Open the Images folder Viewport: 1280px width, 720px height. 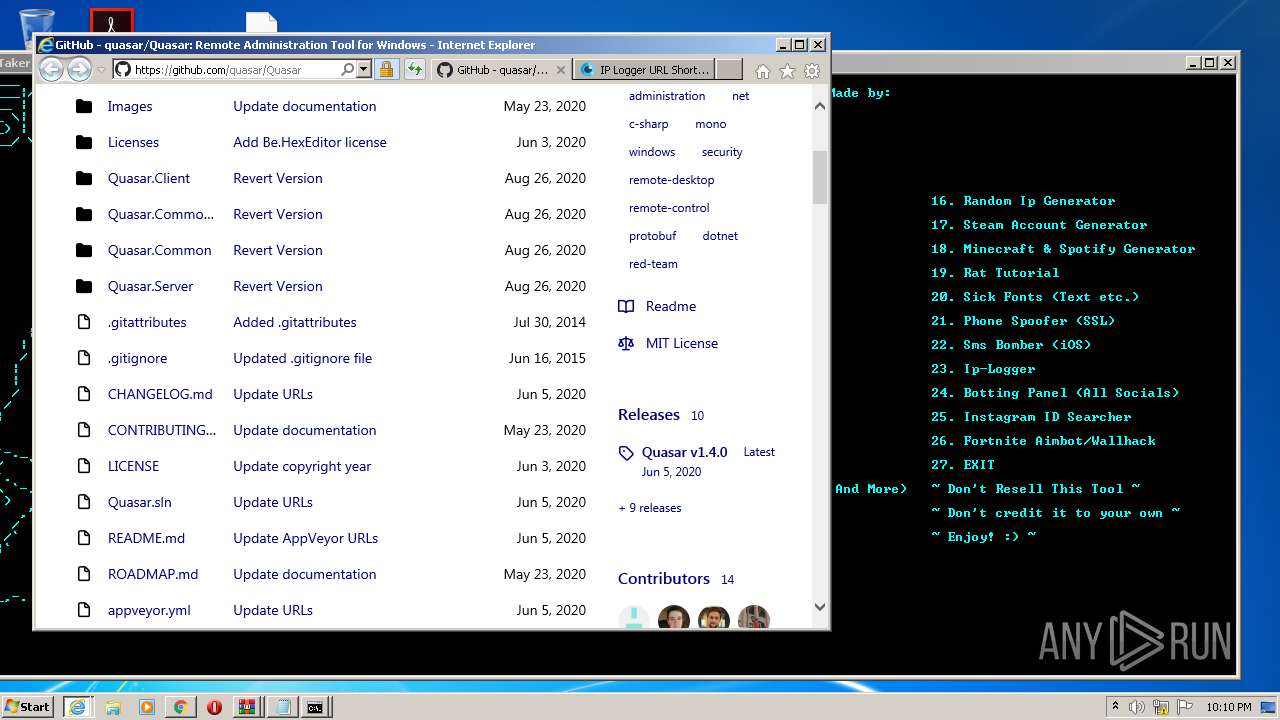coord(130,106)
